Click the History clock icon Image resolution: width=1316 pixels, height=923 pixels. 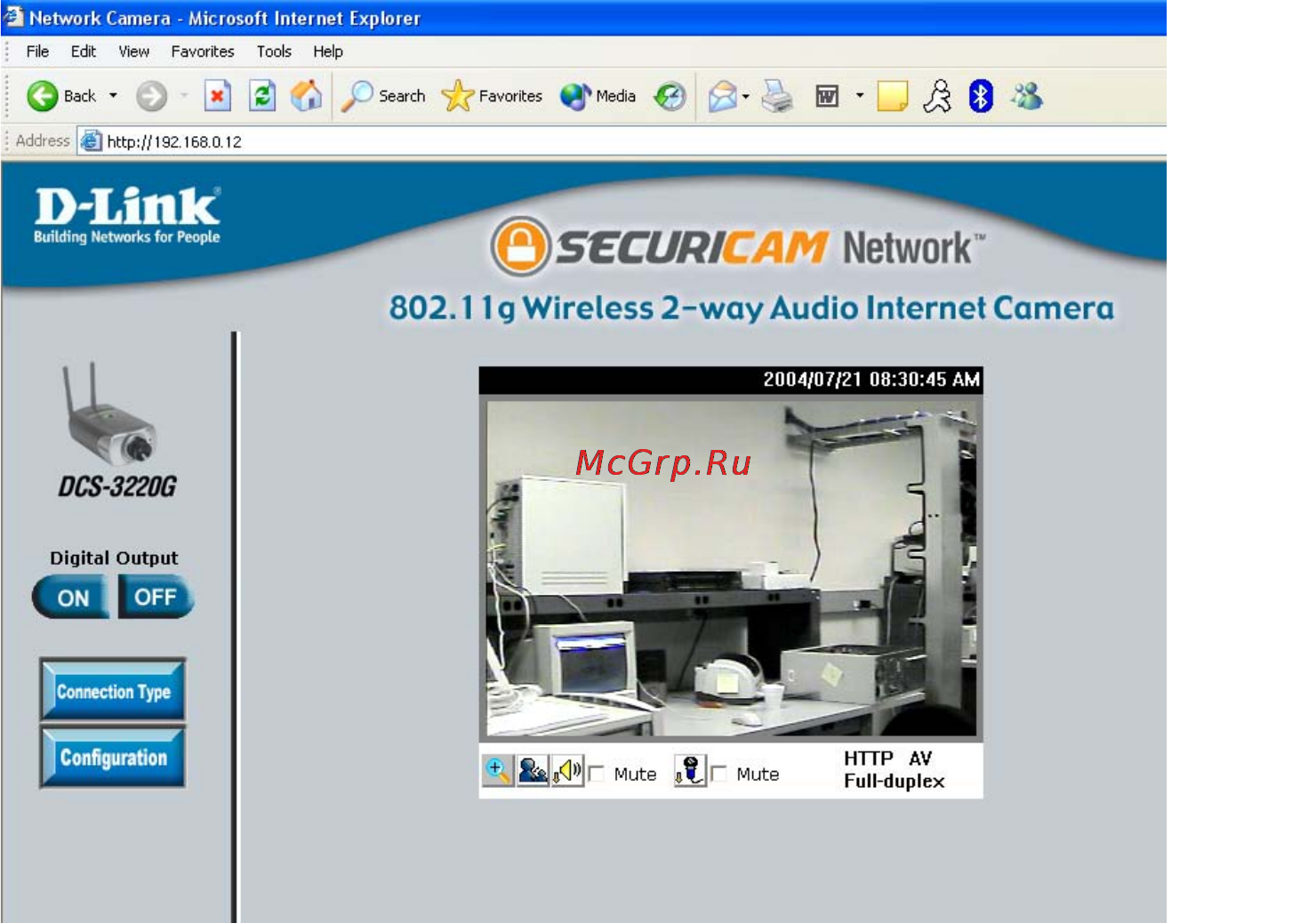(670, 96)
